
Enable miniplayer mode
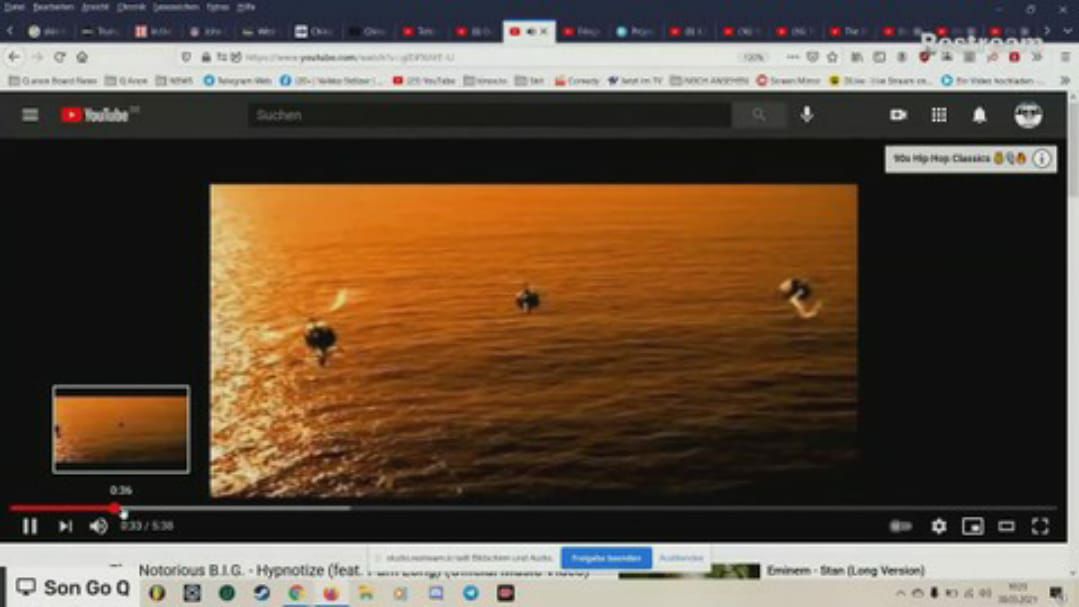972,526
